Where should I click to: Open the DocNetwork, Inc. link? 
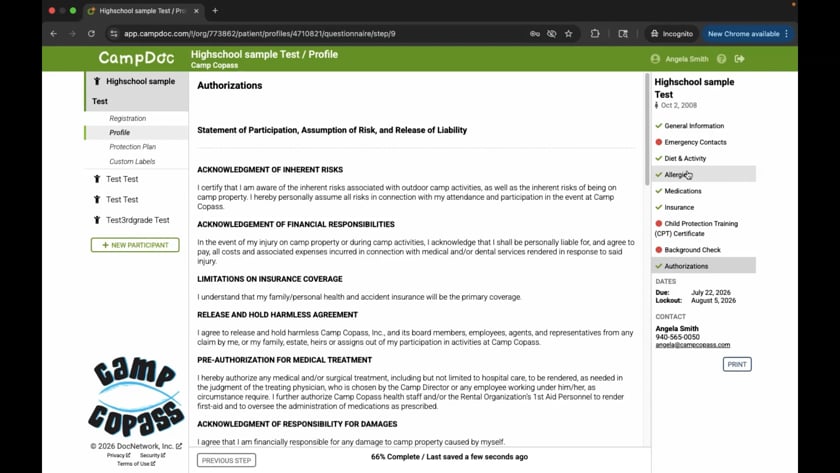(x=136, y=446)
